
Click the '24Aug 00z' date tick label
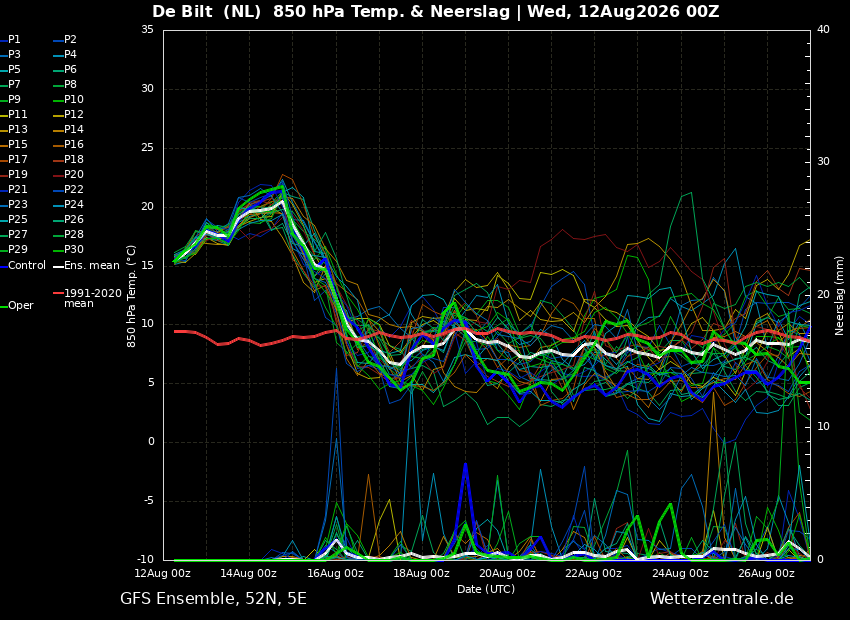point(680,573)
